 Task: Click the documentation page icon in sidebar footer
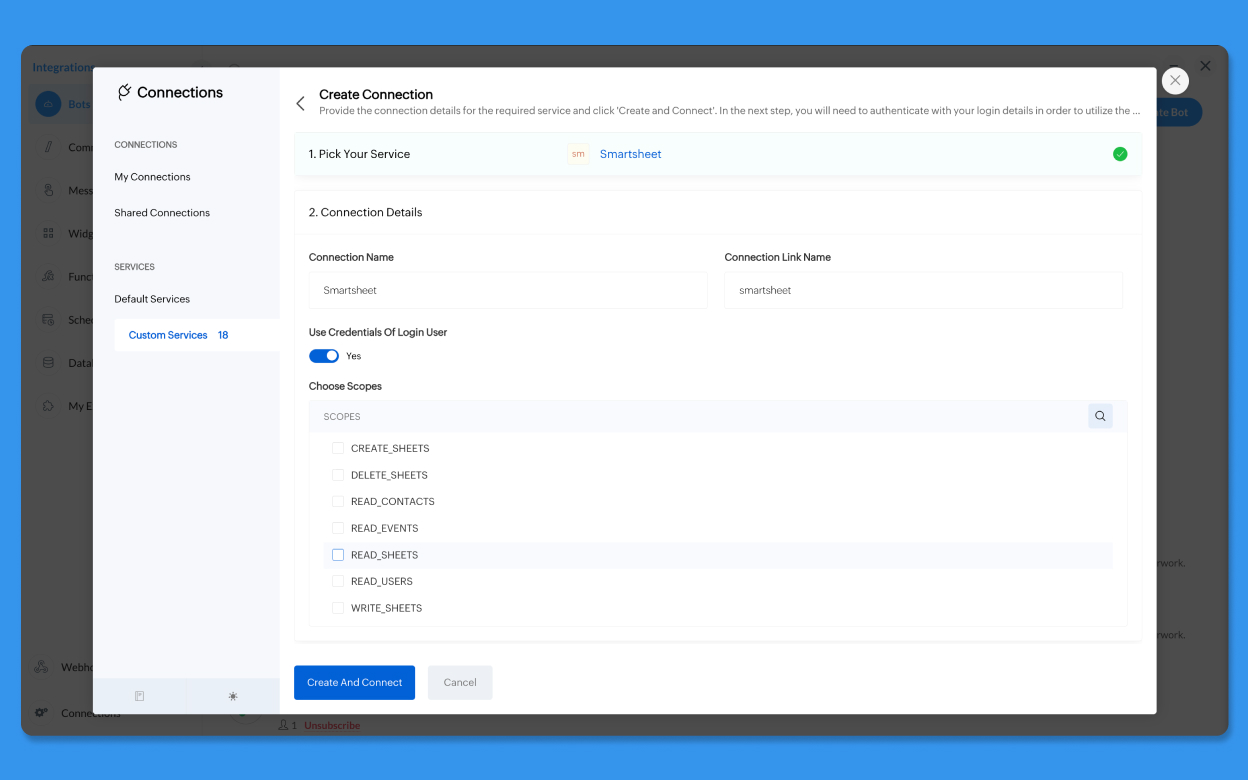[x=140, y=696]
